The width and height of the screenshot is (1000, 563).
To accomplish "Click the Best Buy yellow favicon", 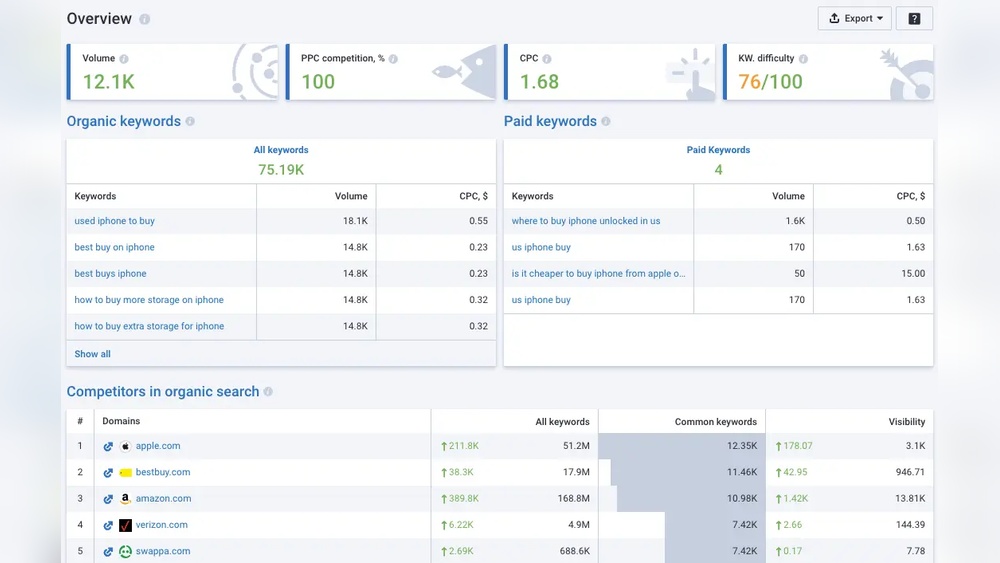I will pyautogui.click(x=126, y=472).
